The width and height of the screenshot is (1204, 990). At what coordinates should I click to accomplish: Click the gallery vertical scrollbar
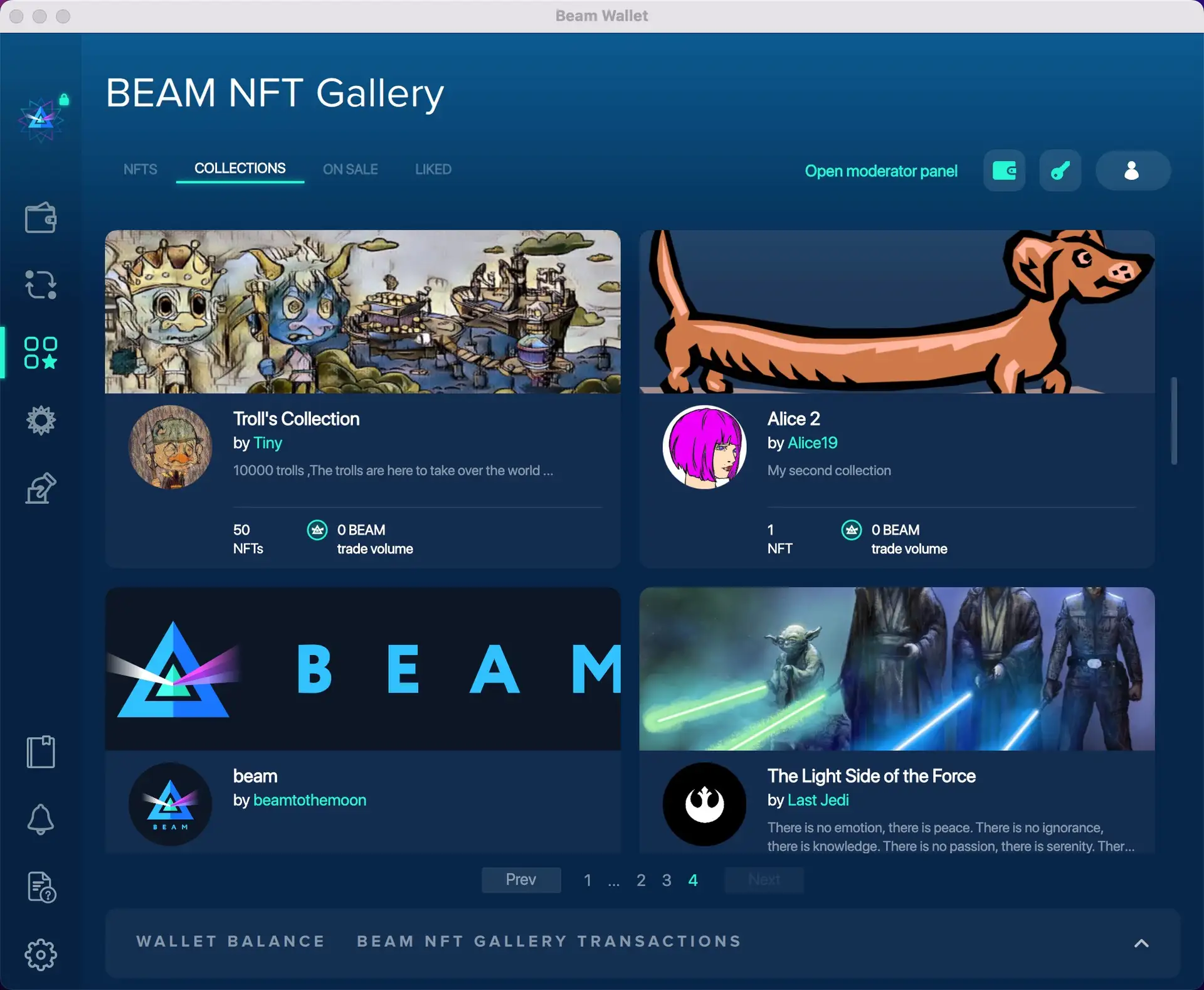point(1174,420)
